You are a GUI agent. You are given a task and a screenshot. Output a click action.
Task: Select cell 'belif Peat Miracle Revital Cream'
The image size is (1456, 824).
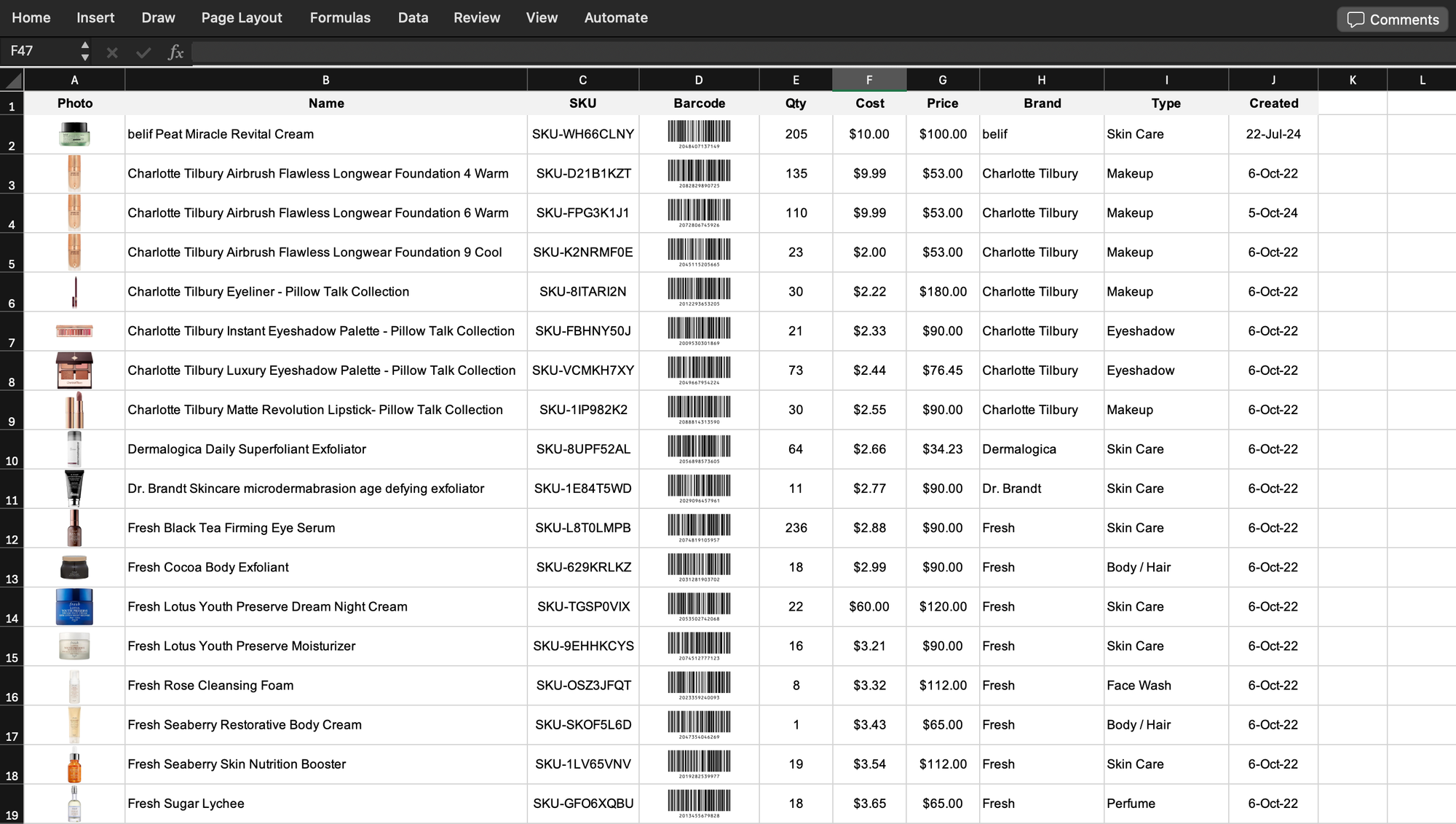pos(326,135)
